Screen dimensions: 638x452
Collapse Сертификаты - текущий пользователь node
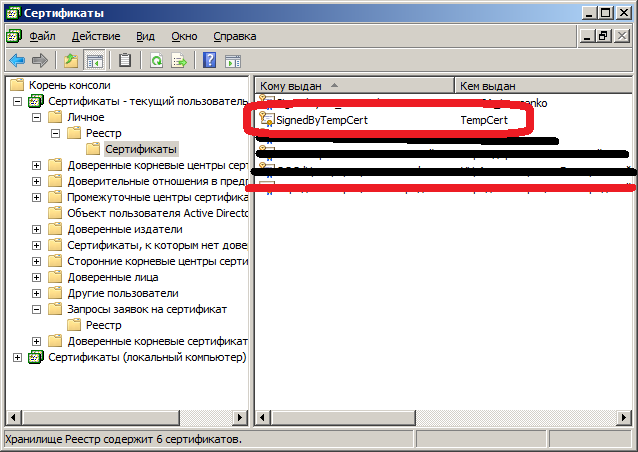17,101
